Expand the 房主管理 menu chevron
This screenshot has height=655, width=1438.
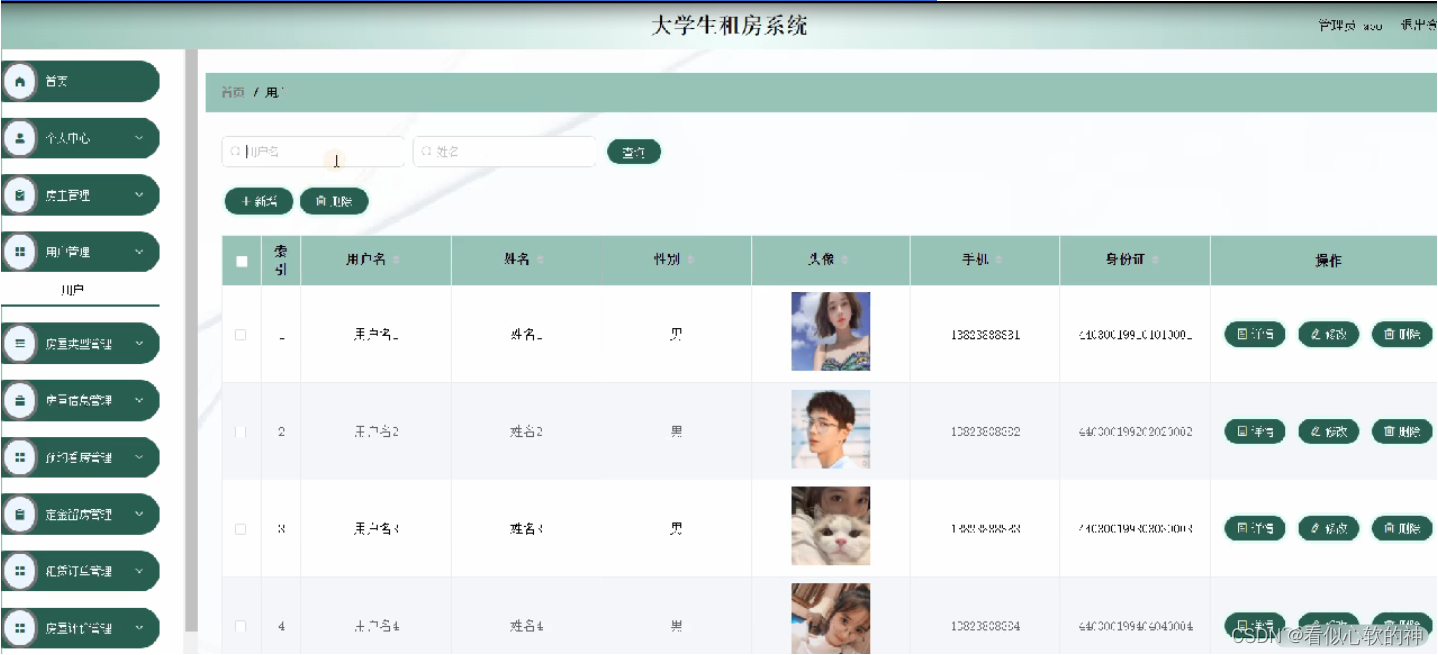coord(139,195)
